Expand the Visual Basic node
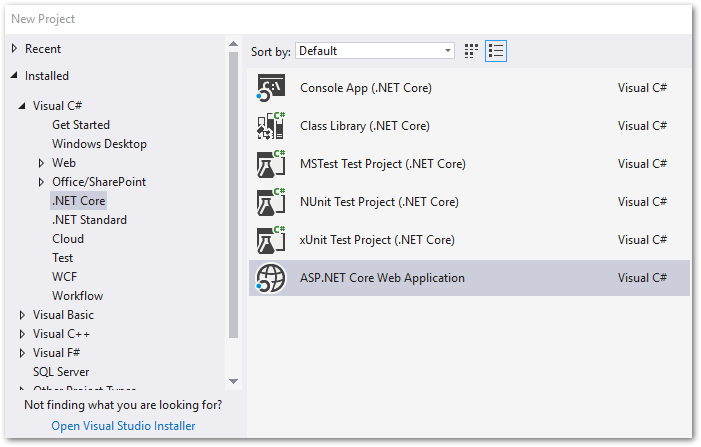This screenshot has height=447, width=701. (x=23, y=315)
